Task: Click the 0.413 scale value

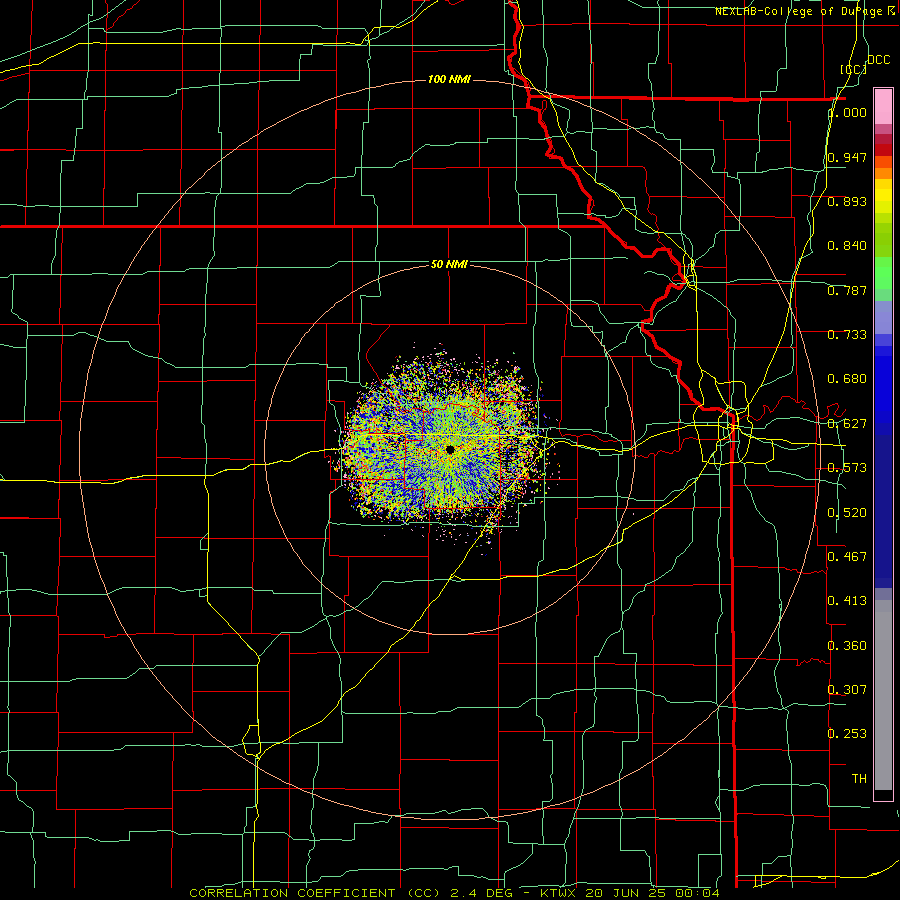Action: (x=847, y=601)
